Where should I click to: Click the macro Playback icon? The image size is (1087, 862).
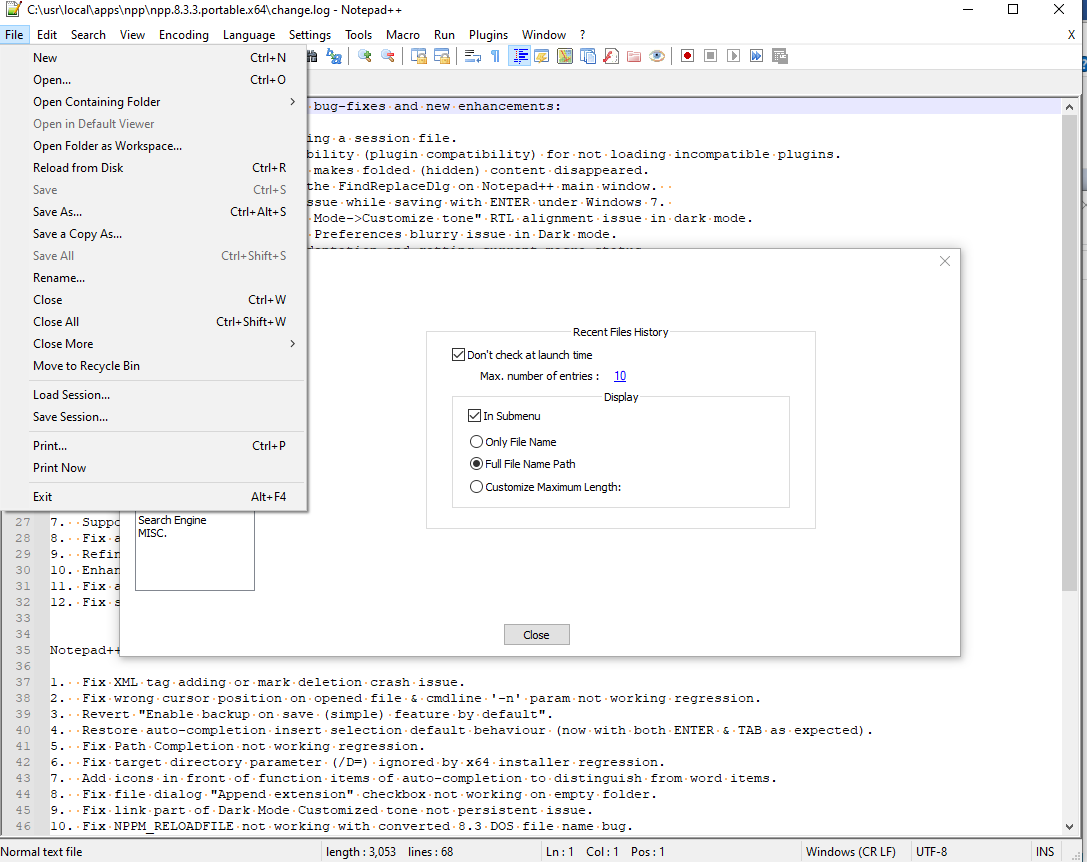[733, 56]
